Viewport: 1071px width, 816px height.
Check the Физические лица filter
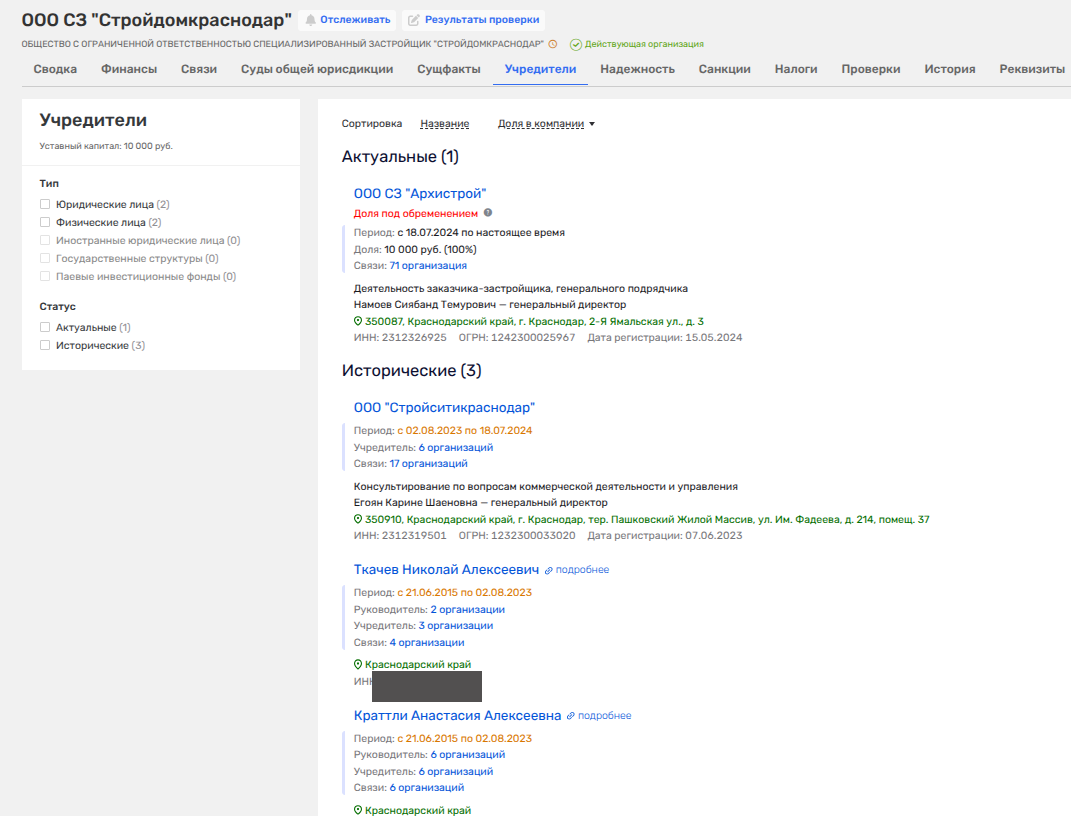tap(45, 222)
